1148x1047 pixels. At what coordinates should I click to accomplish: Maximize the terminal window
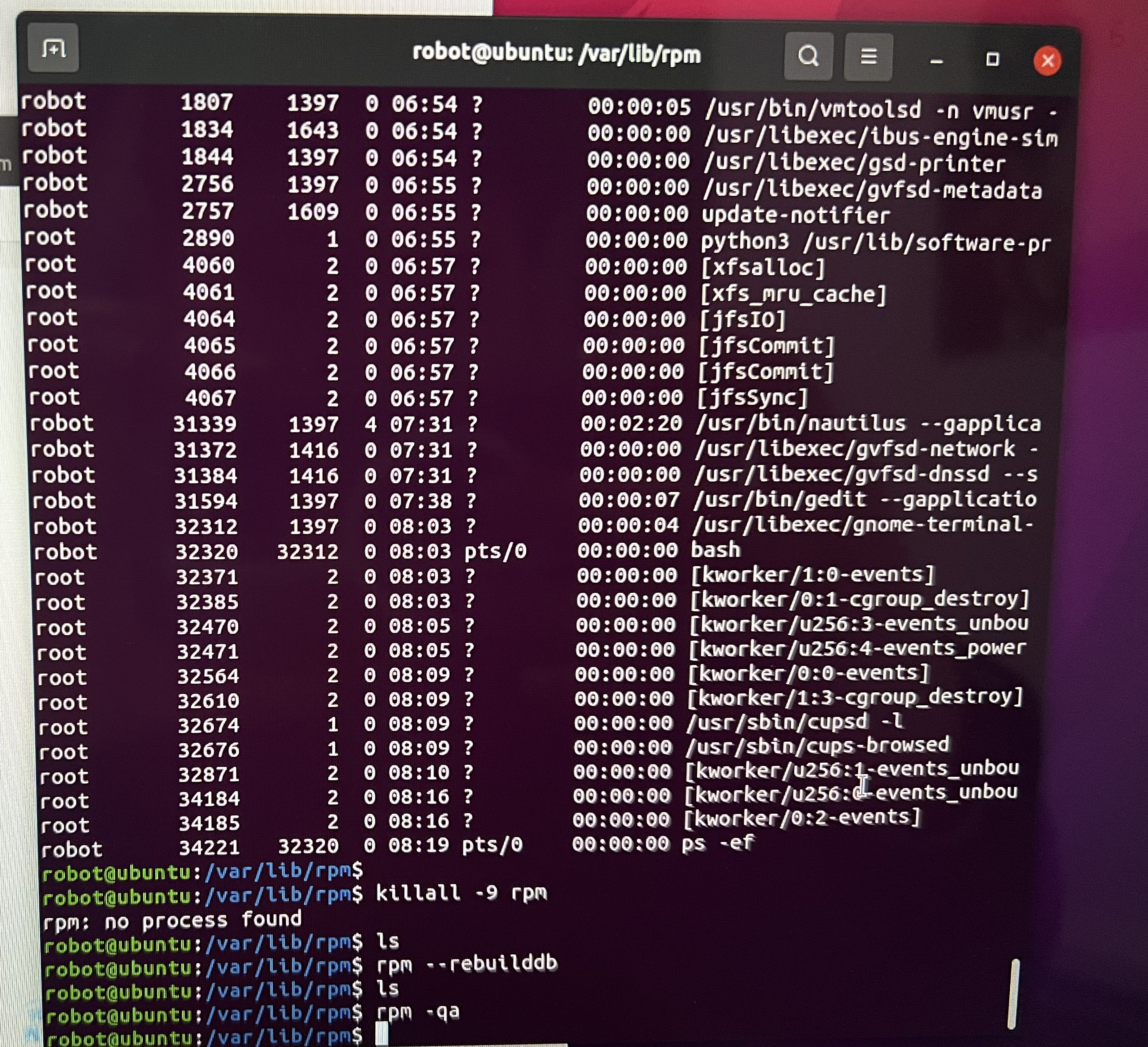(x=993, y=59)
